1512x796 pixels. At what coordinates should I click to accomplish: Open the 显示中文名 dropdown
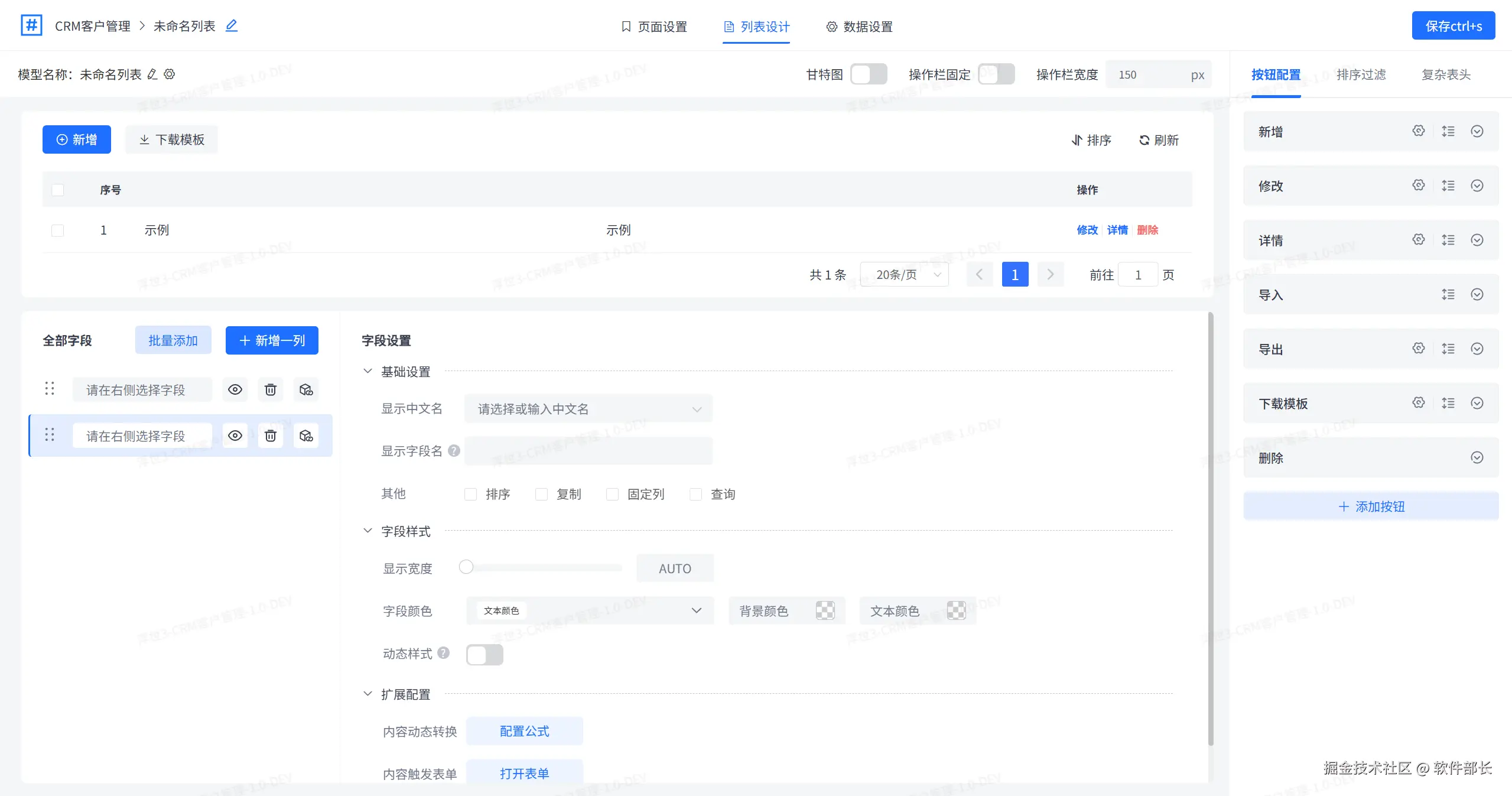click(x=588, y=409)
